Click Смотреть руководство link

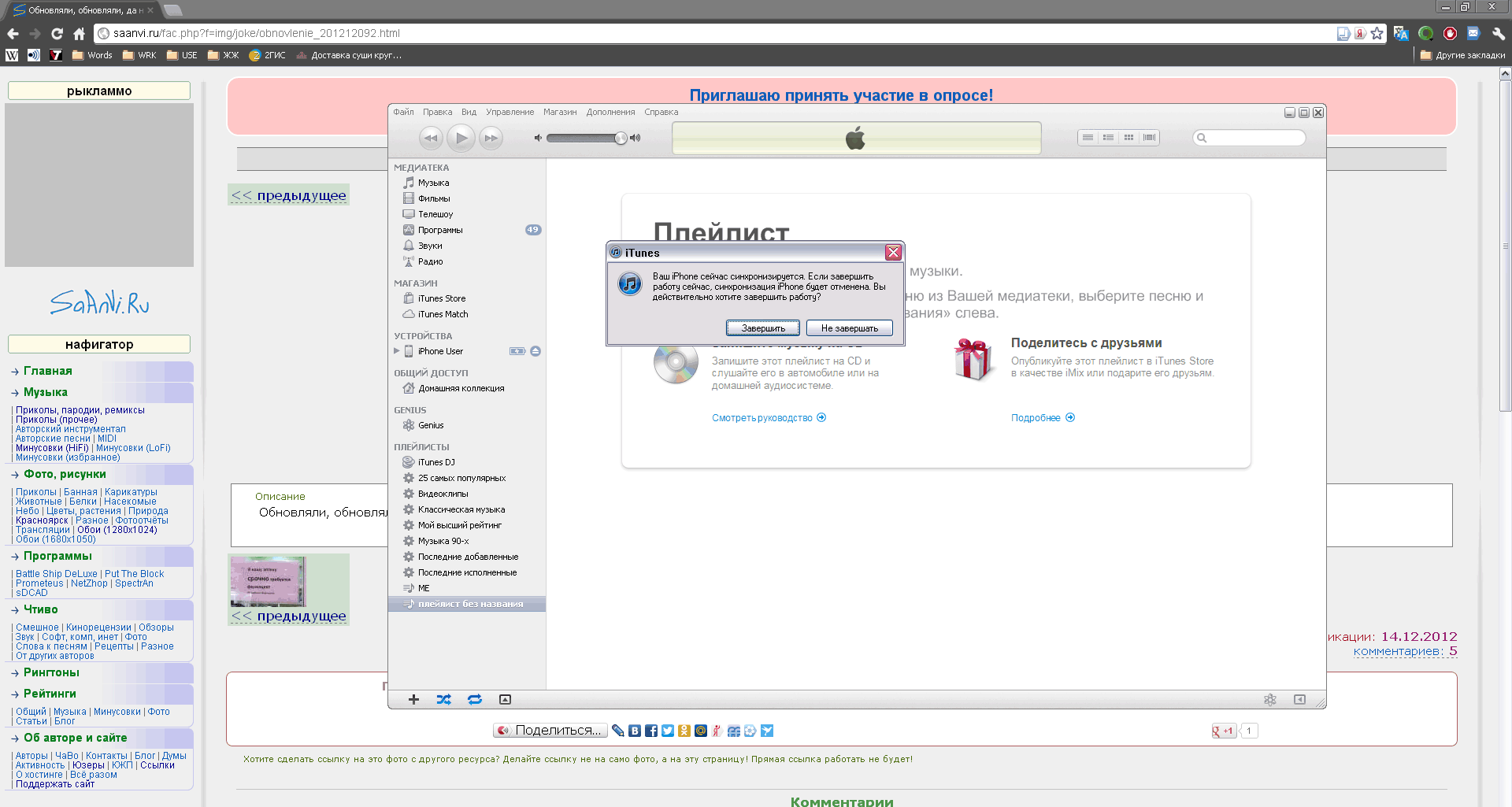pyautogui.click(x=769, y=418)
